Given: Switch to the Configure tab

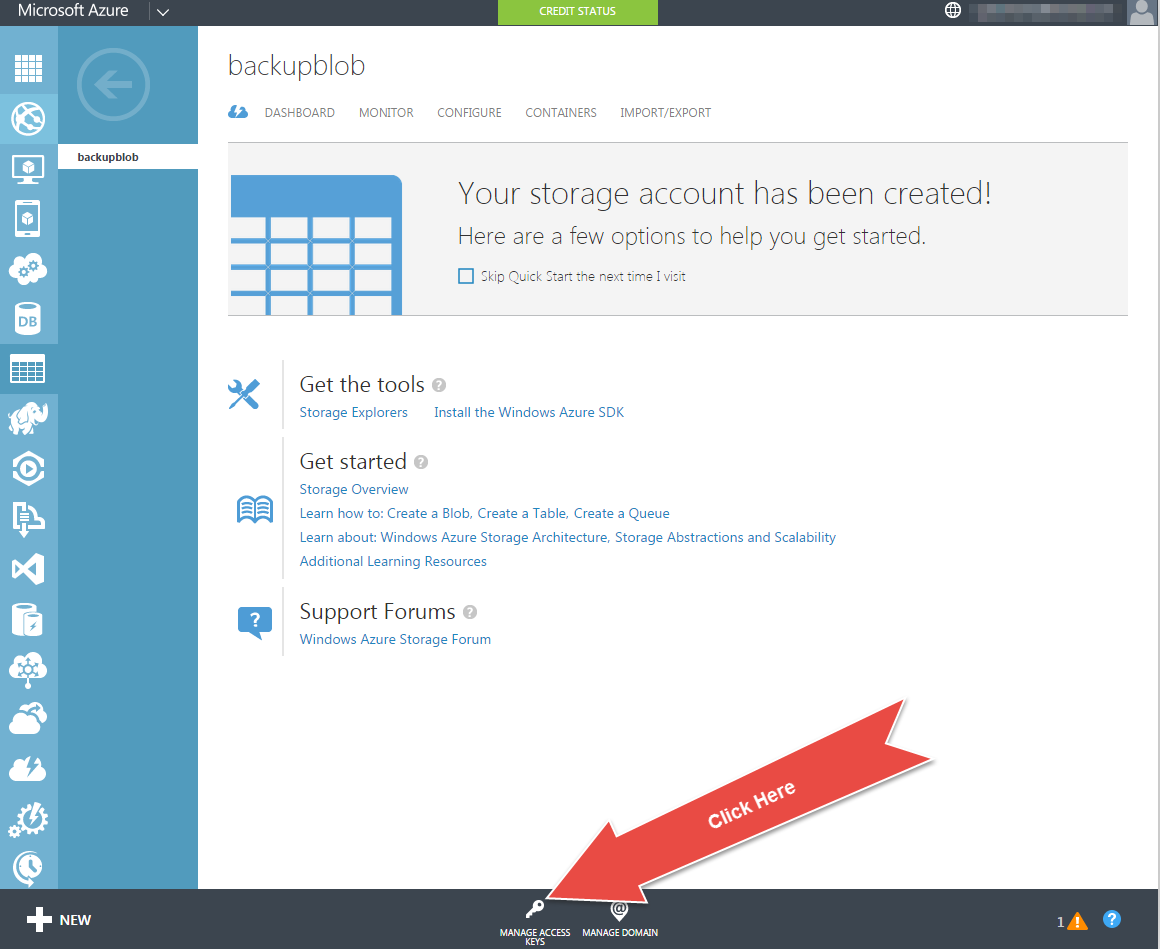Looking at the screenshot, I should pos(469,112).
